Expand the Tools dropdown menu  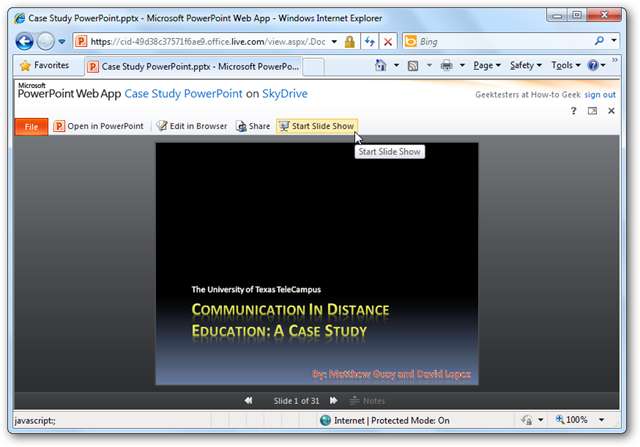click(565, 66)
